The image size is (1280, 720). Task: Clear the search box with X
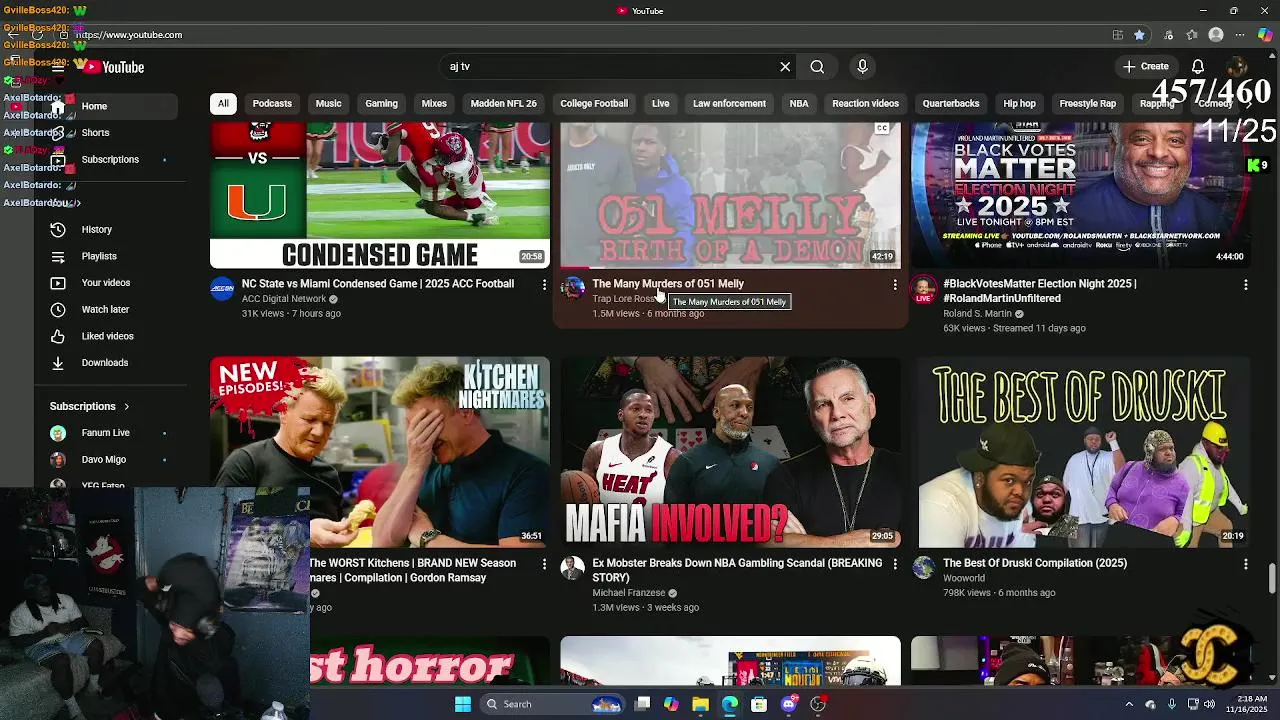pos(785,67)
